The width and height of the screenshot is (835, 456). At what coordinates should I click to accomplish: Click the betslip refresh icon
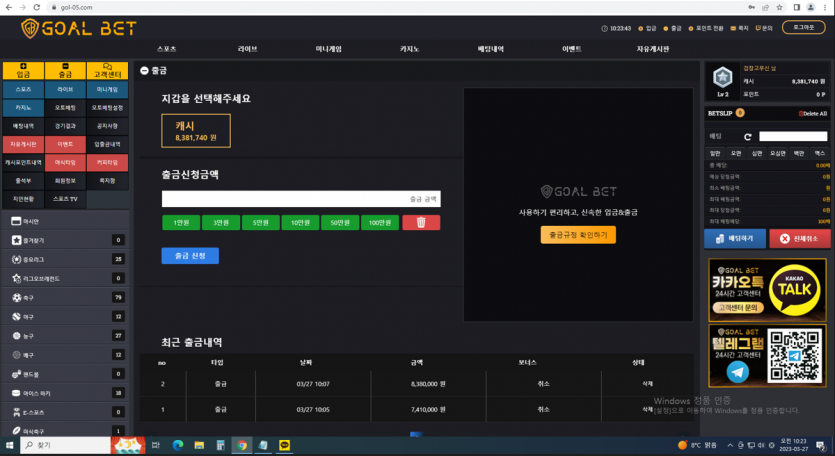click(x=746, y=136)
